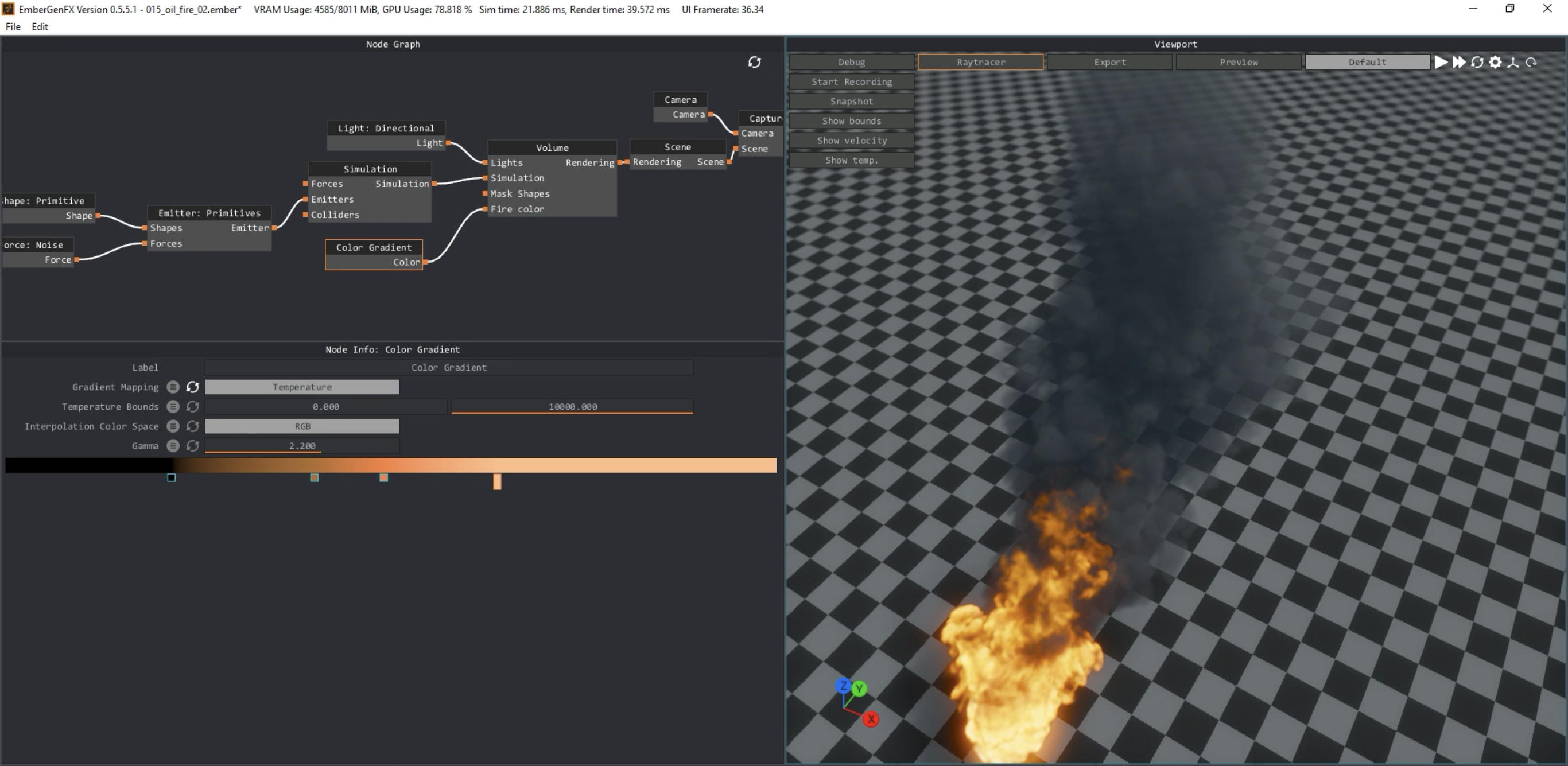Click the restart simulation loop icon
This screenshot has height=766, width=1568.
[1477, 62]
